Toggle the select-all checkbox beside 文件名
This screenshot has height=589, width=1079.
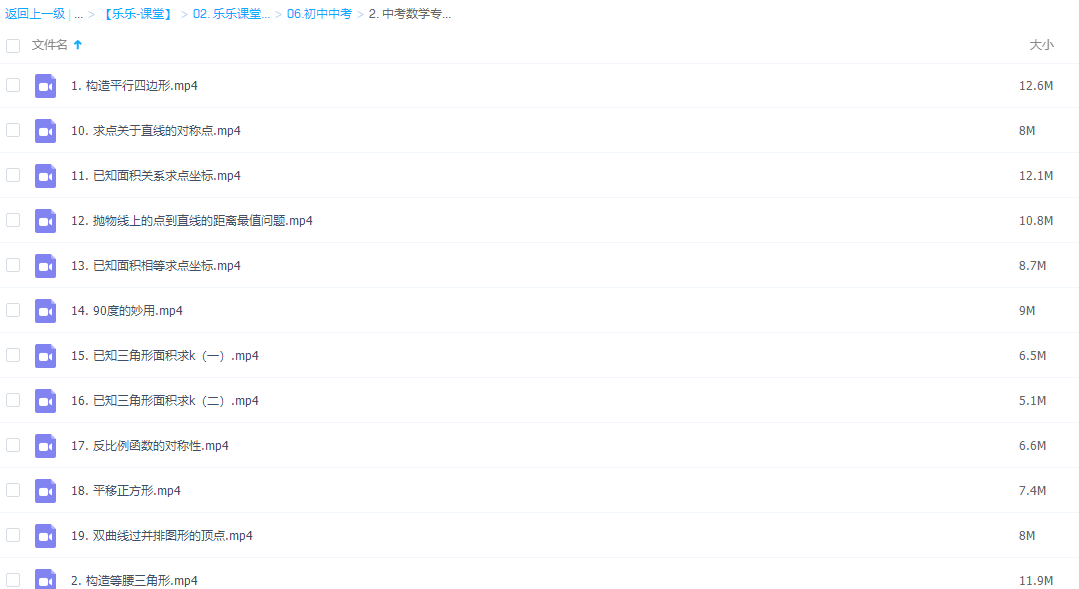click(x=13, y=45)
